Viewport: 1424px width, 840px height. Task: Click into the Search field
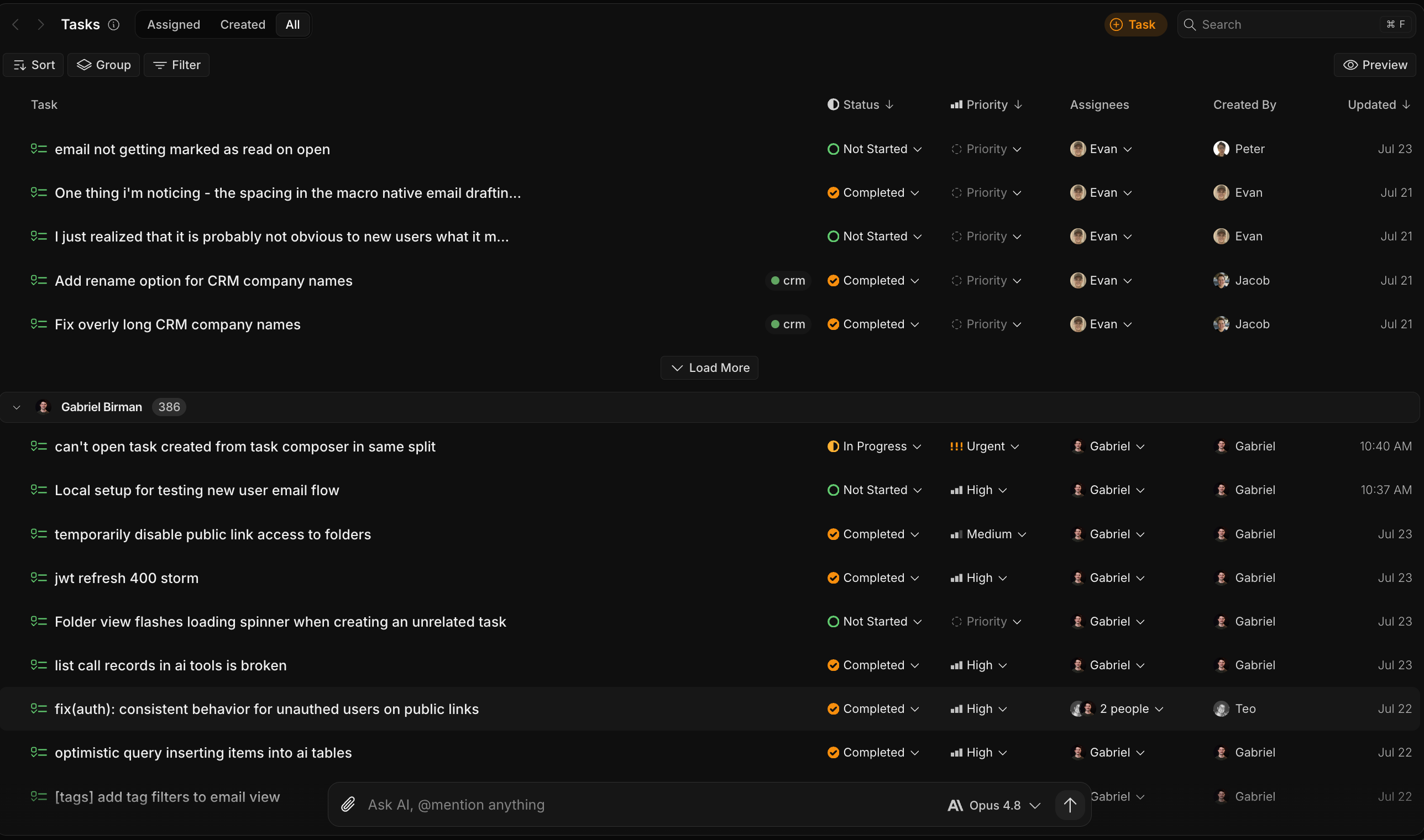(1295, 24)
